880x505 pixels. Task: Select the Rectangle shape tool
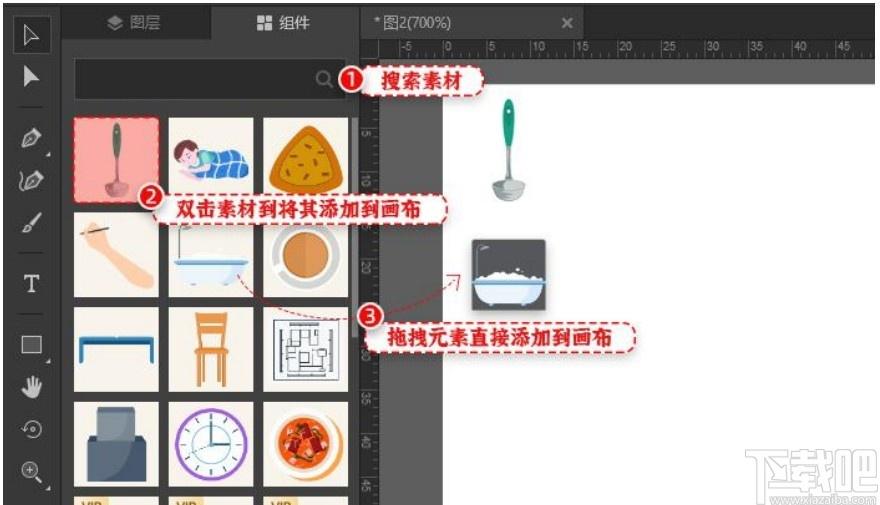click(31, 344)
